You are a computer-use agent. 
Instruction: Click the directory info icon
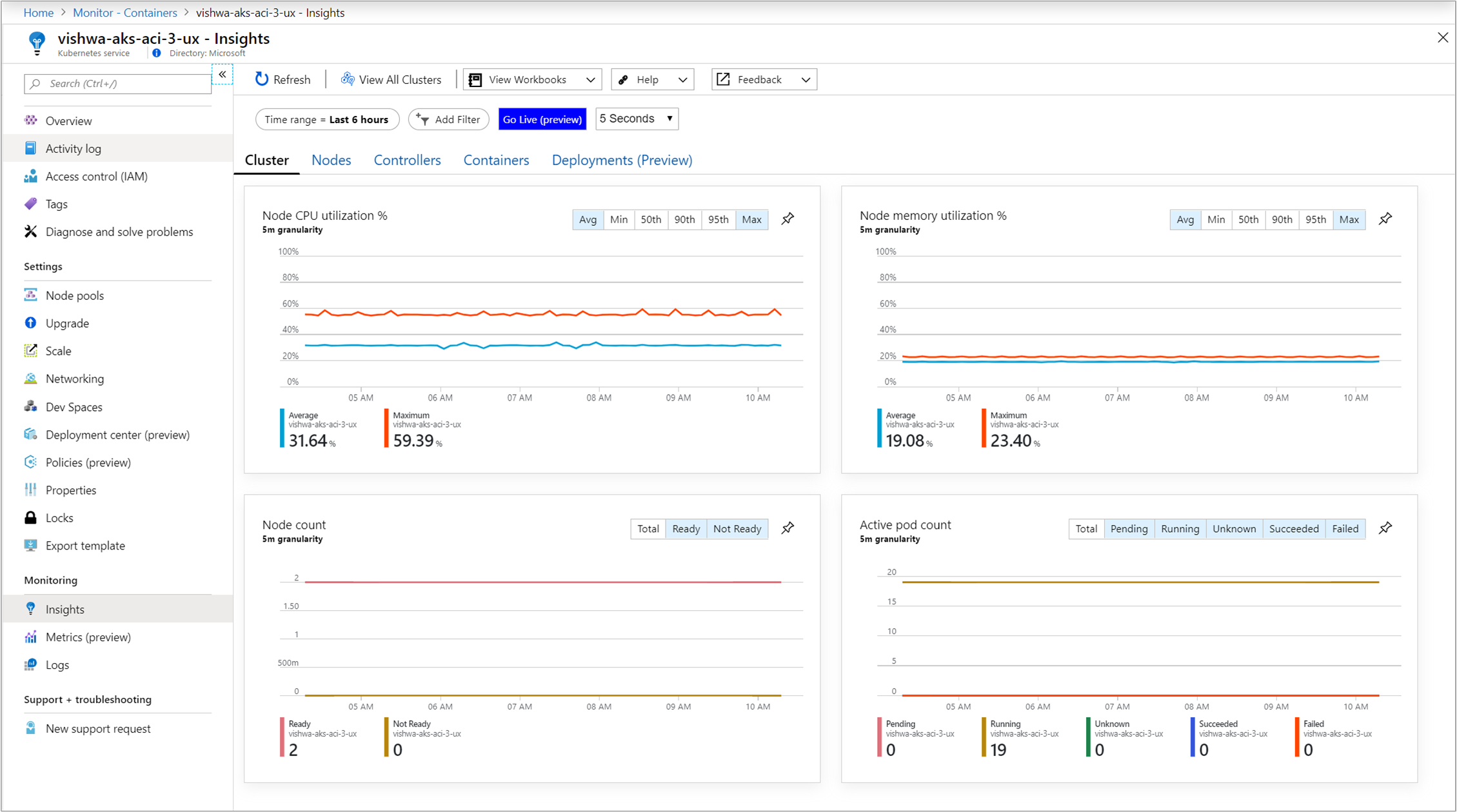click(157, 54)
